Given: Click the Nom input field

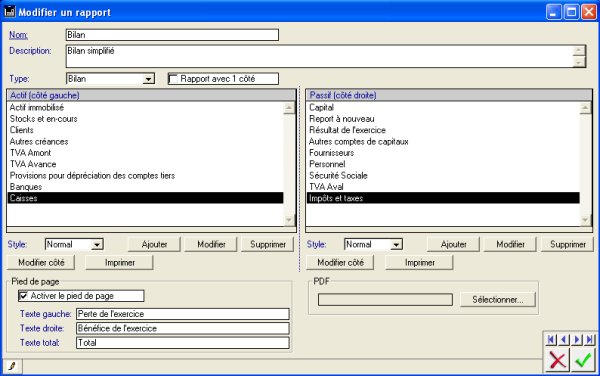Looking at the screenshot, I should pos(172,35).
